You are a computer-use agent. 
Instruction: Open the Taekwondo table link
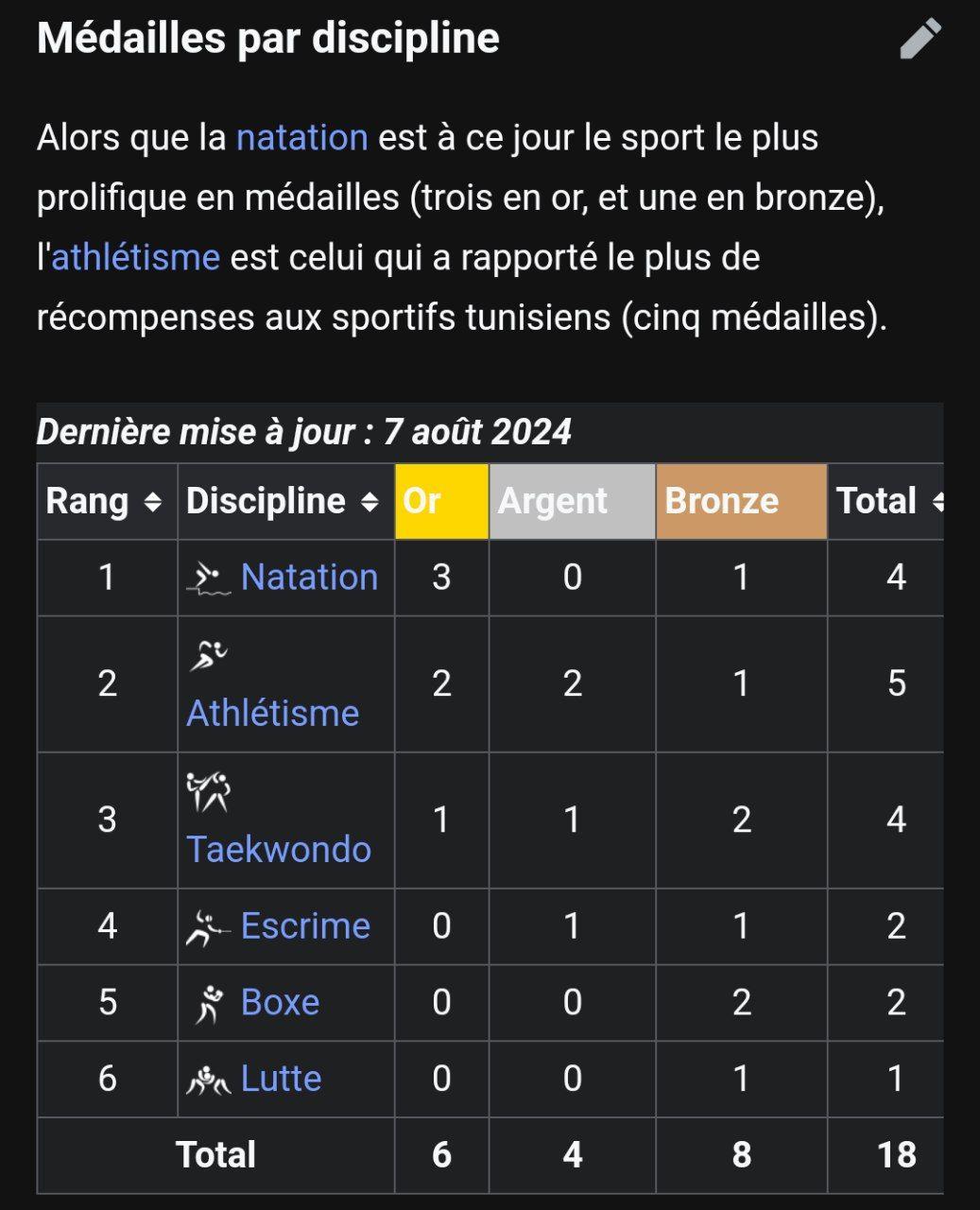click(279, 849)
